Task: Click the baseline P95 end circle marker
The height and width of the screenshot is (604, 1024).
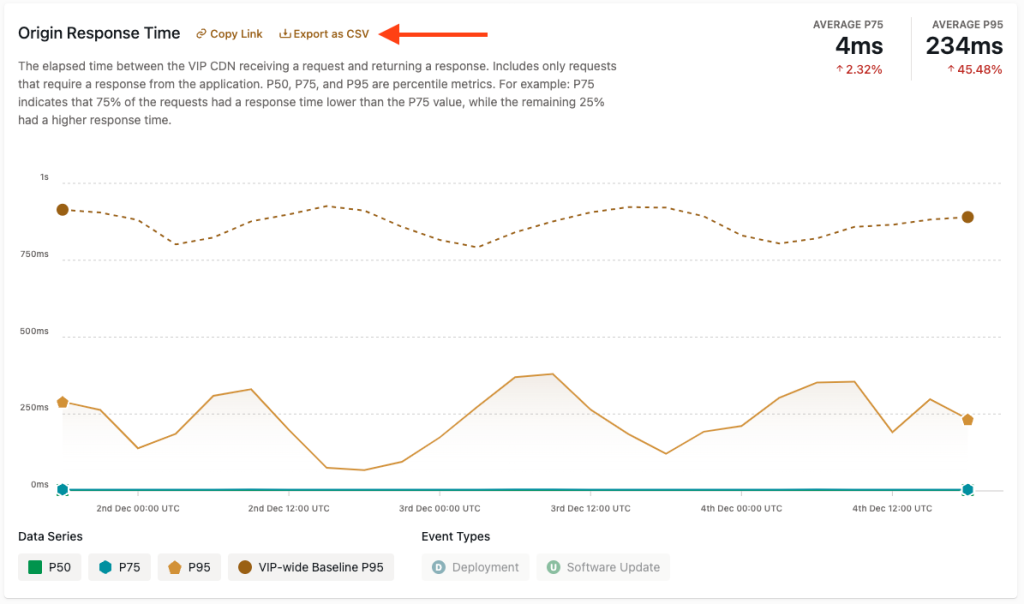Action: pyautogui.click(x=968, y=217)
